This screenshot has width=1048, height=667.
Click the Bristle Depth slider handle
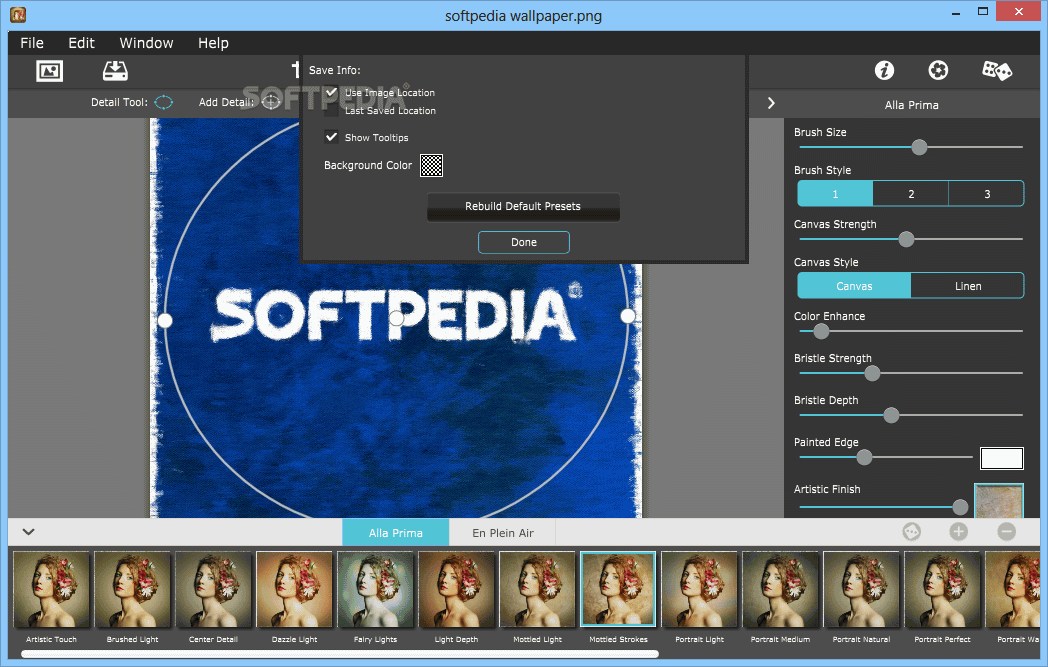(891, 416)
